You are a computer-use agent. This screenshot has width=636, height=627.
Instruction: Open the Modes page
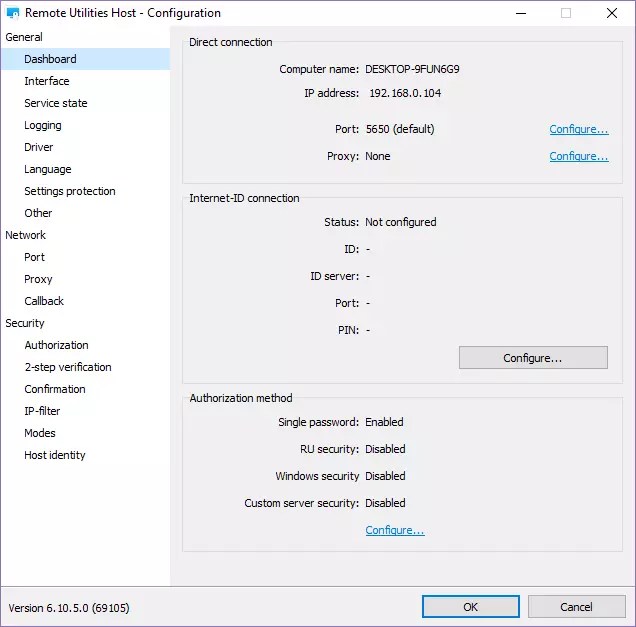(x=40, y=433)
